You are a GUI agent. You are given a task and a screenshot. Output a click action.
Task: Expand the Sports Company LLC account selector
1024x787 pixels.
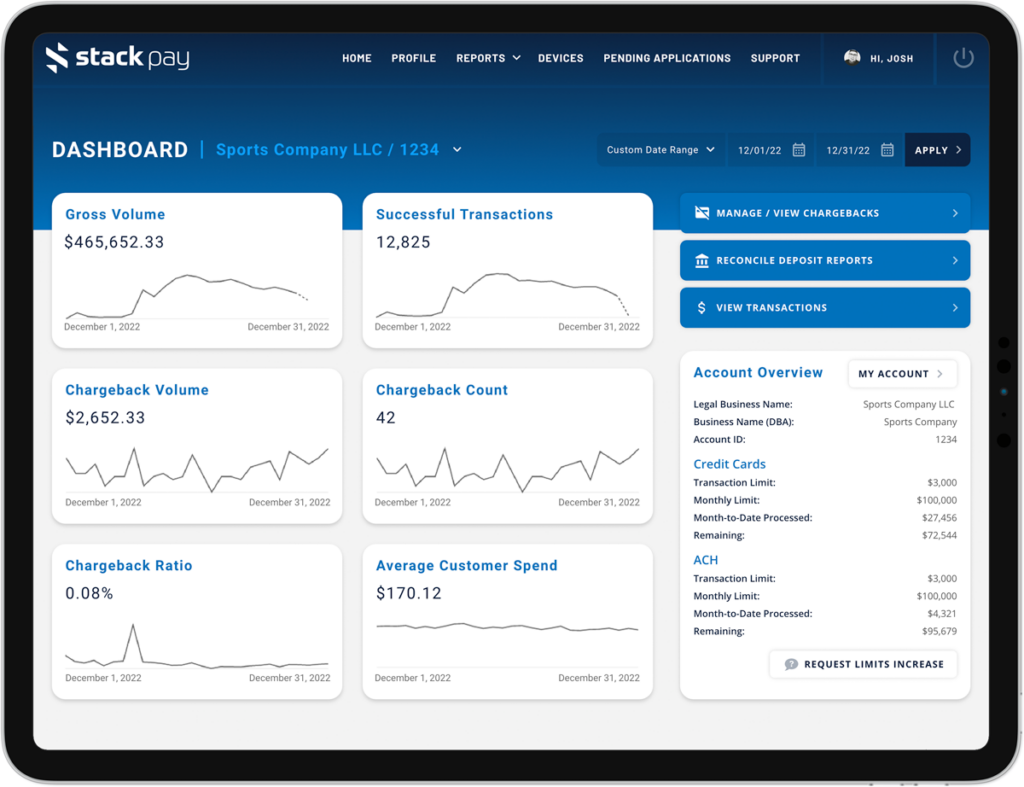point(457,150)
